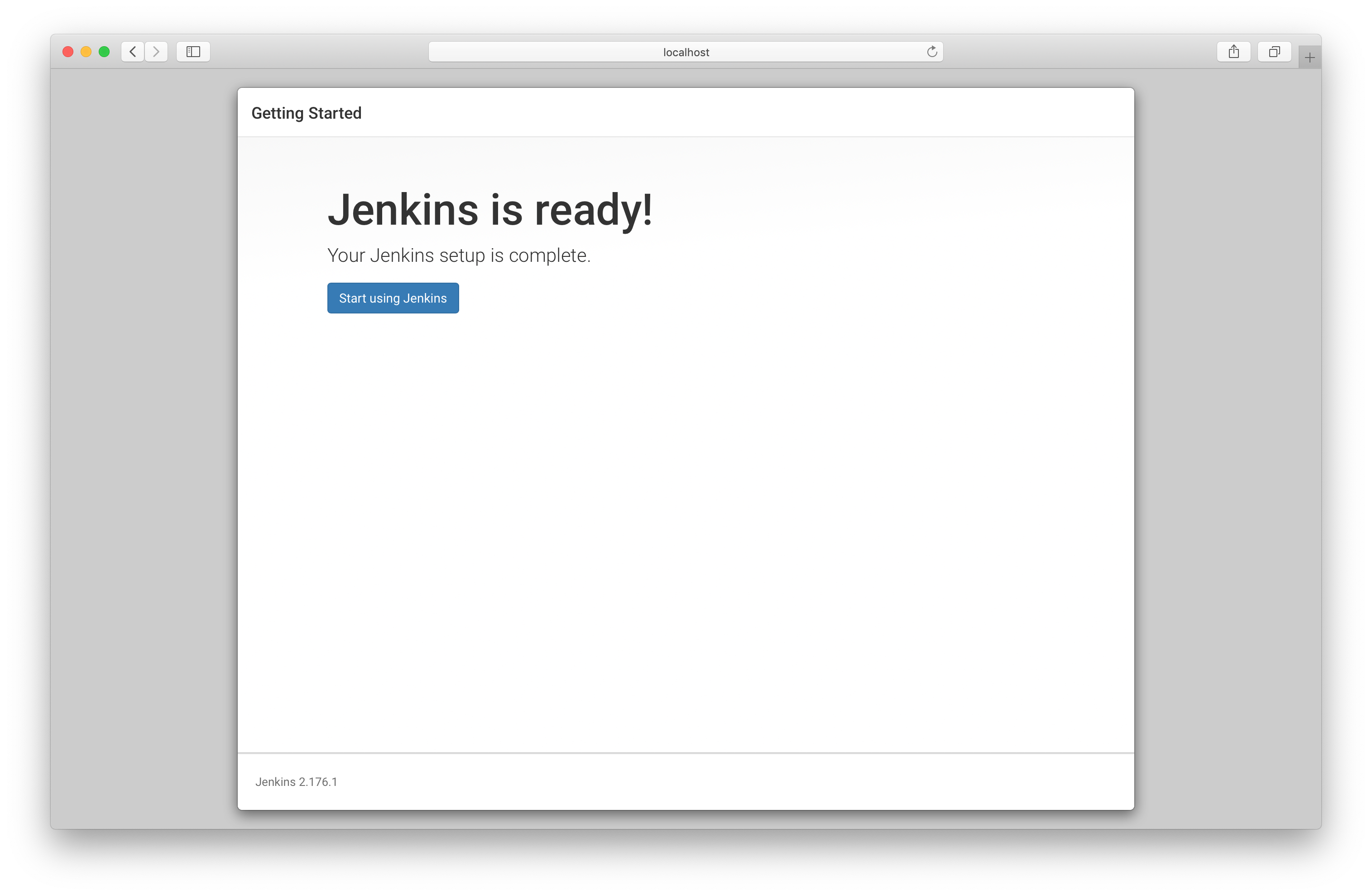Click Start using Jenkins

pos(393,298)
